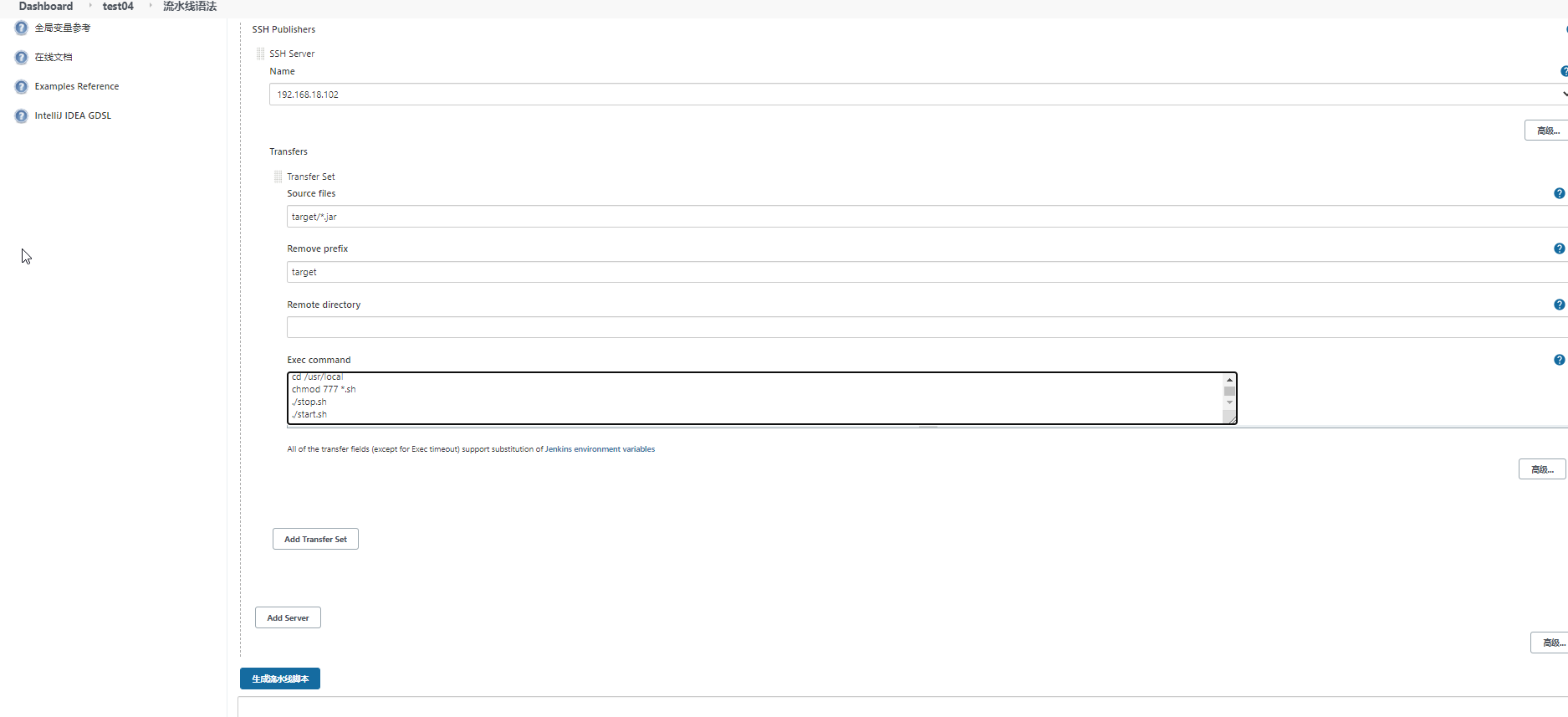Grab the SSH Server drag handle
This screenshot has height=717, width=1568.
[x=261, y=54]
